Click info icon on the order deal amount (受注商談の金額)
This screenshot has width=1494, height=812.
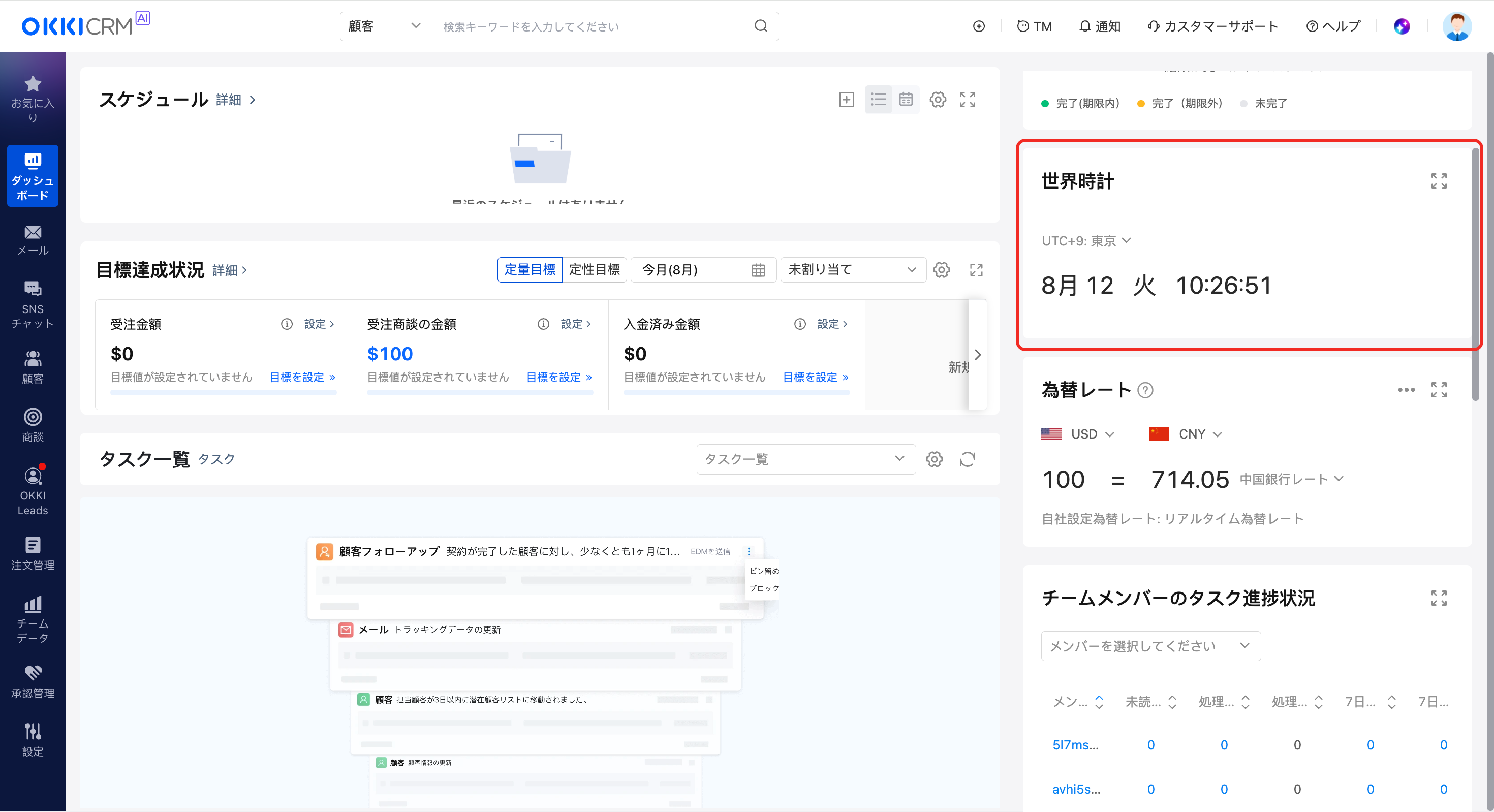543,324
